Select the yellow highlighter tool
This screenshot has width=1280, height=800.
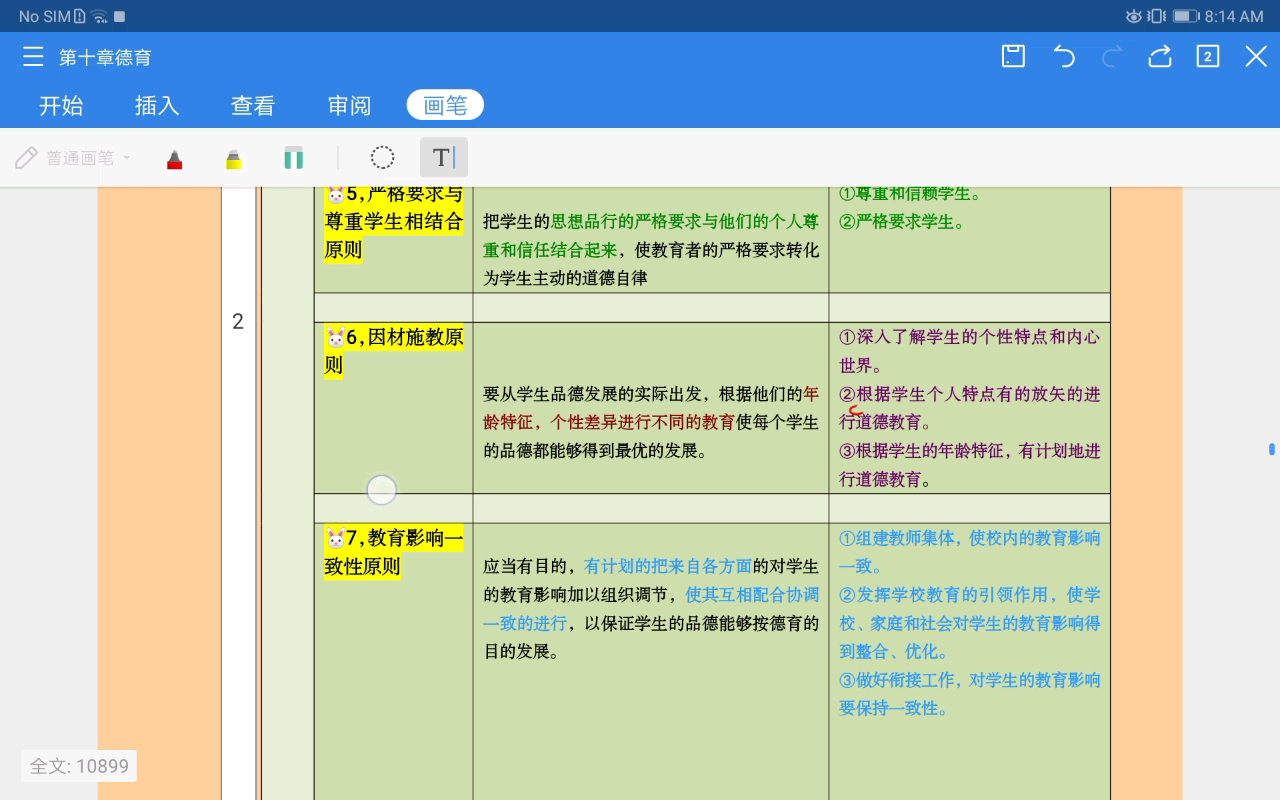[233, 158]
